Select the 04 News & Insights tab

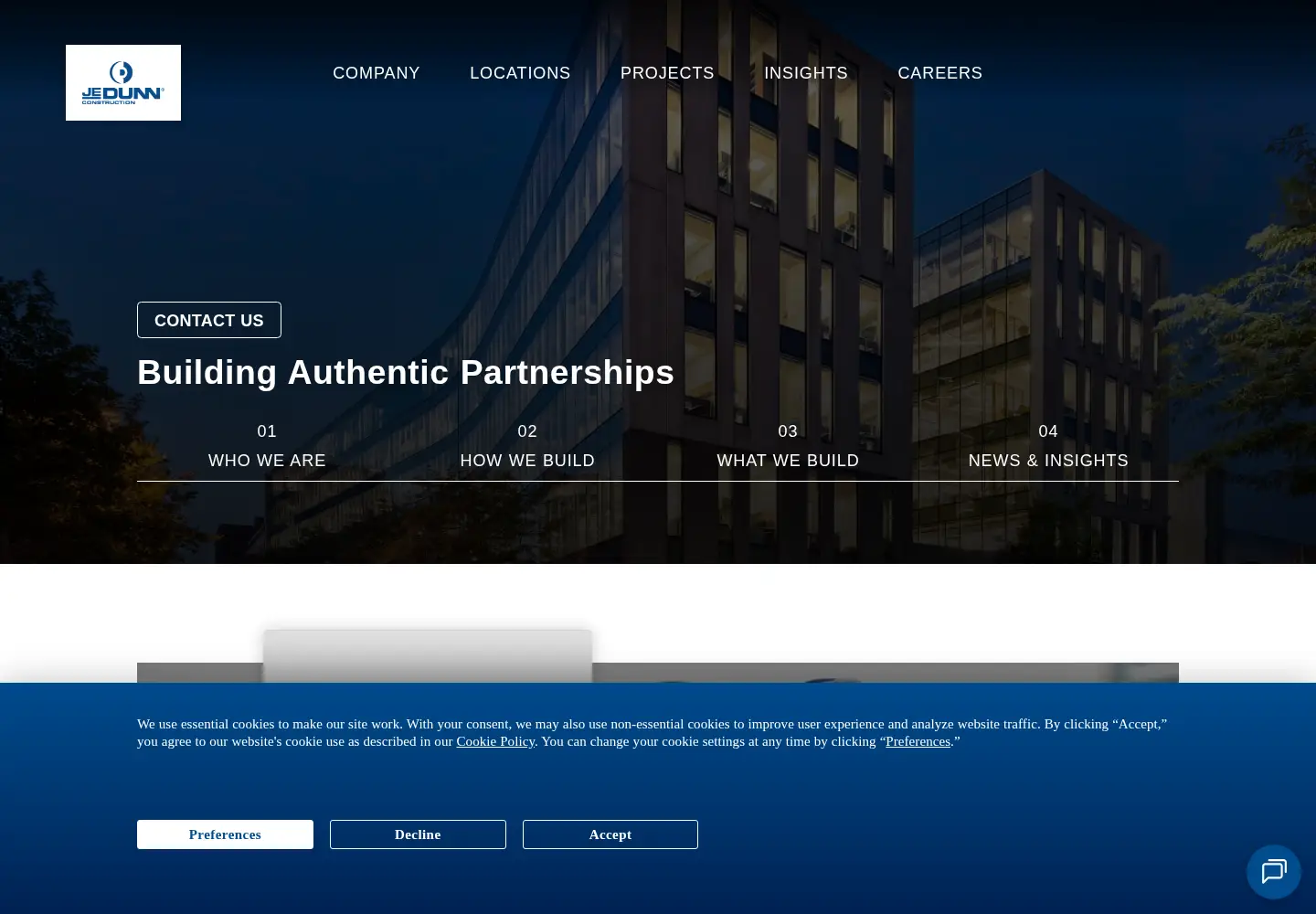[x=1048, y=446]
